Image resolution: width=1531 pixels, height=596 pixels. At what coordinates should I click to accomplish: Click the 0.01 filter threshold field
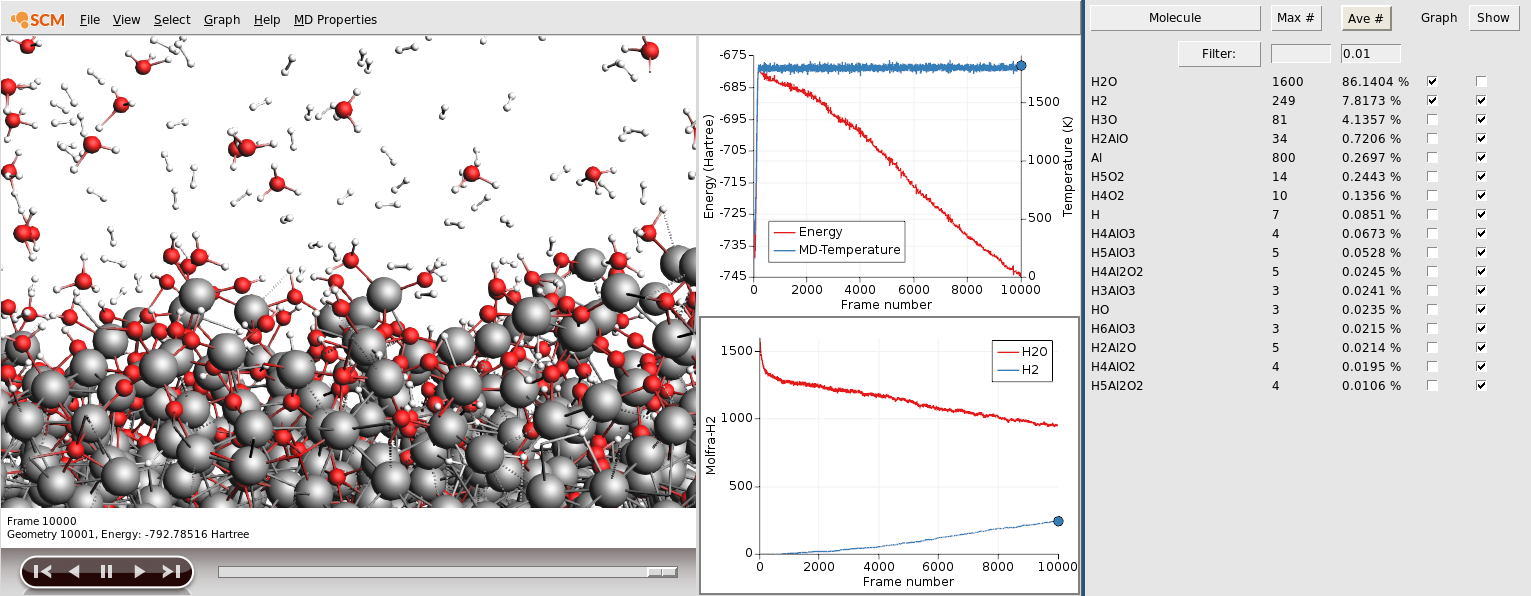click(x=1371, y=54)
